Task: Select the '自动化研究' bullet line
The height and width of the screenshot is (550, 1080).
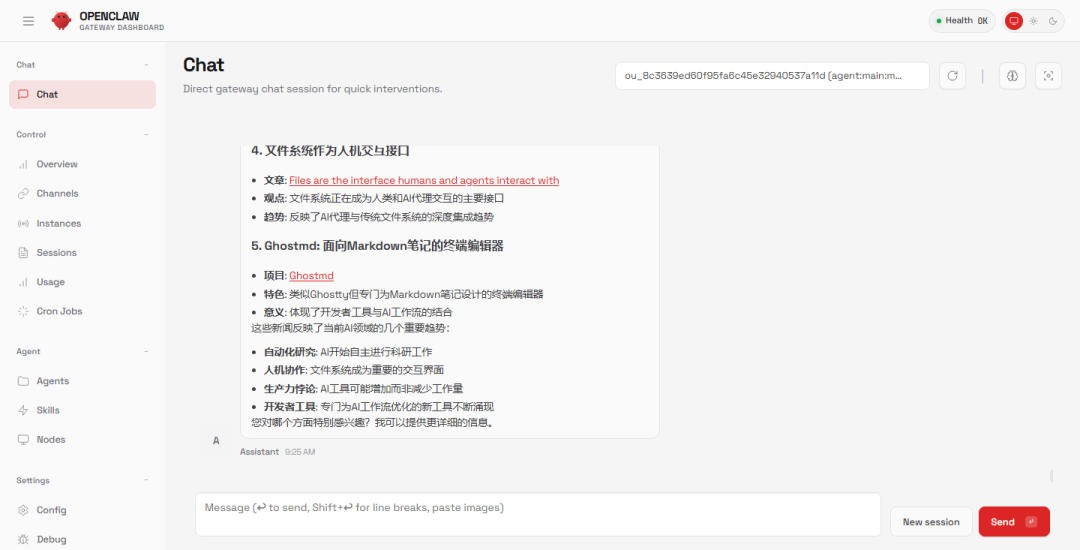Action: coord(348,352)
